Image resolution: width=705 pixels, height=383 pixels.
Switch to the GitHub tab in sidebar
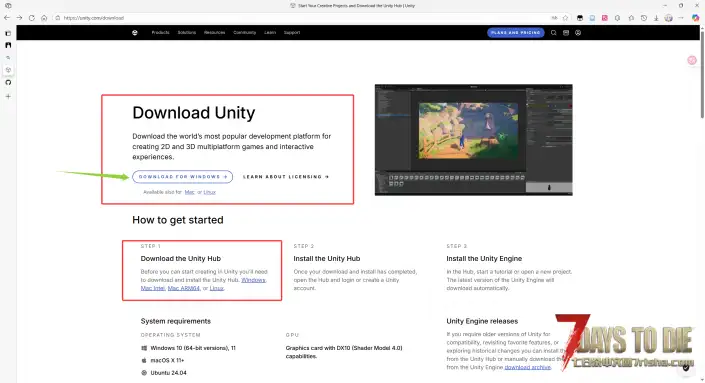pyautogui.click(x=8, y=83)
